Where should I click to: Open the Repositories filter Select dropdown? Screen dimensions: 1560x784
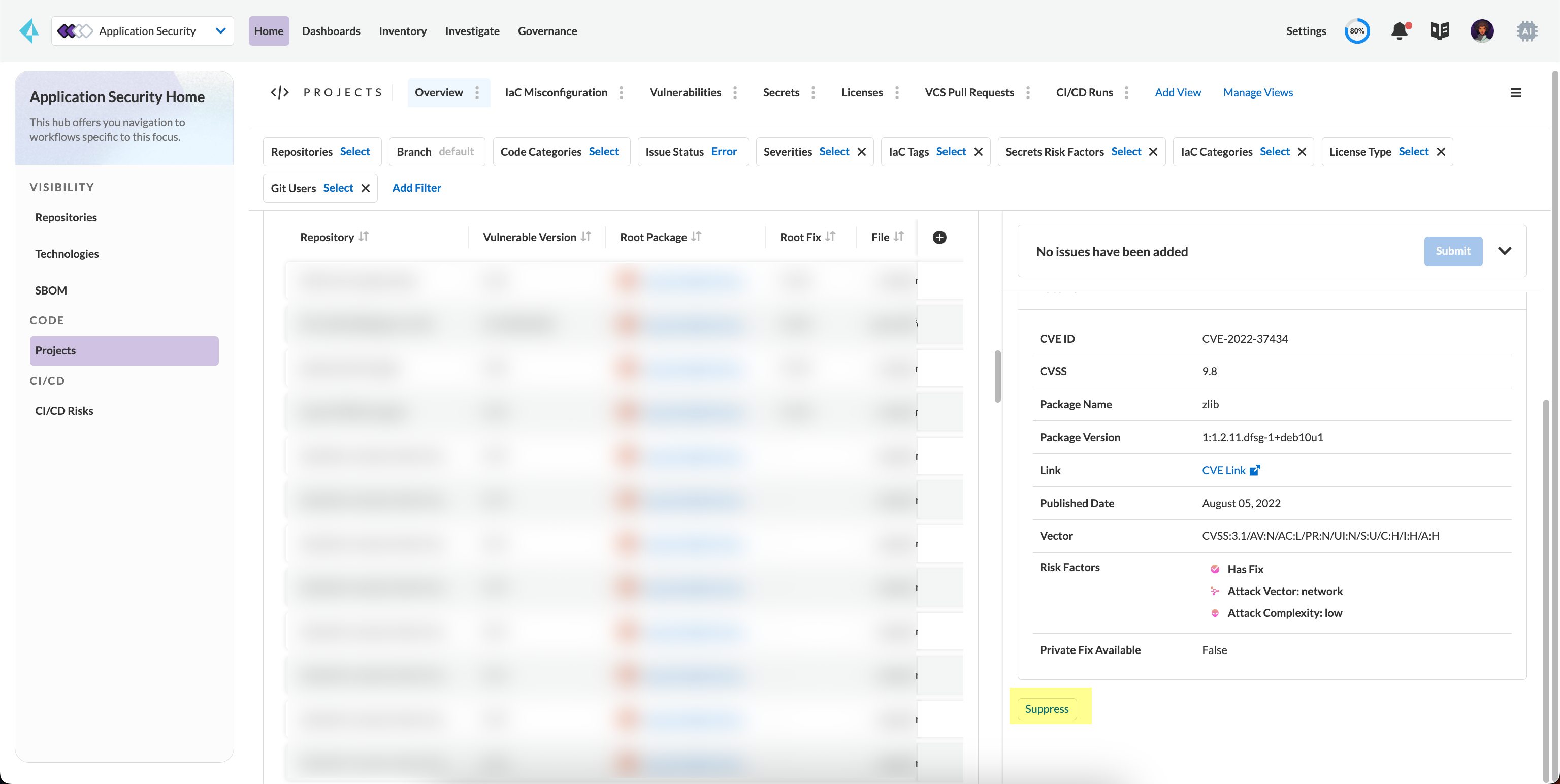355,151
